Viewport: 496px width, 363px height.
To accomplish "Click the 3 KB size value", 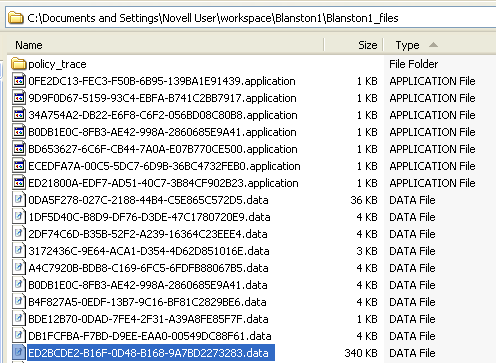I will pos(367,251).
